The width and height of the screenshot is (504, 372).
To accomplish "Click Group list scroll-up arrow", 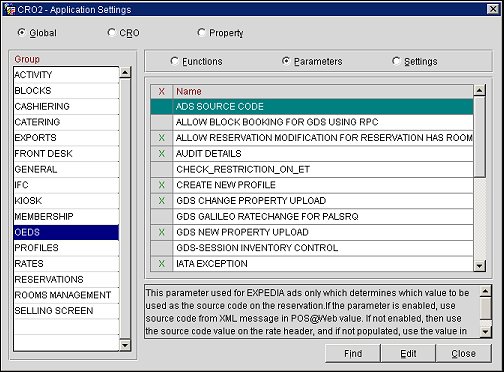I will [125, 72].
